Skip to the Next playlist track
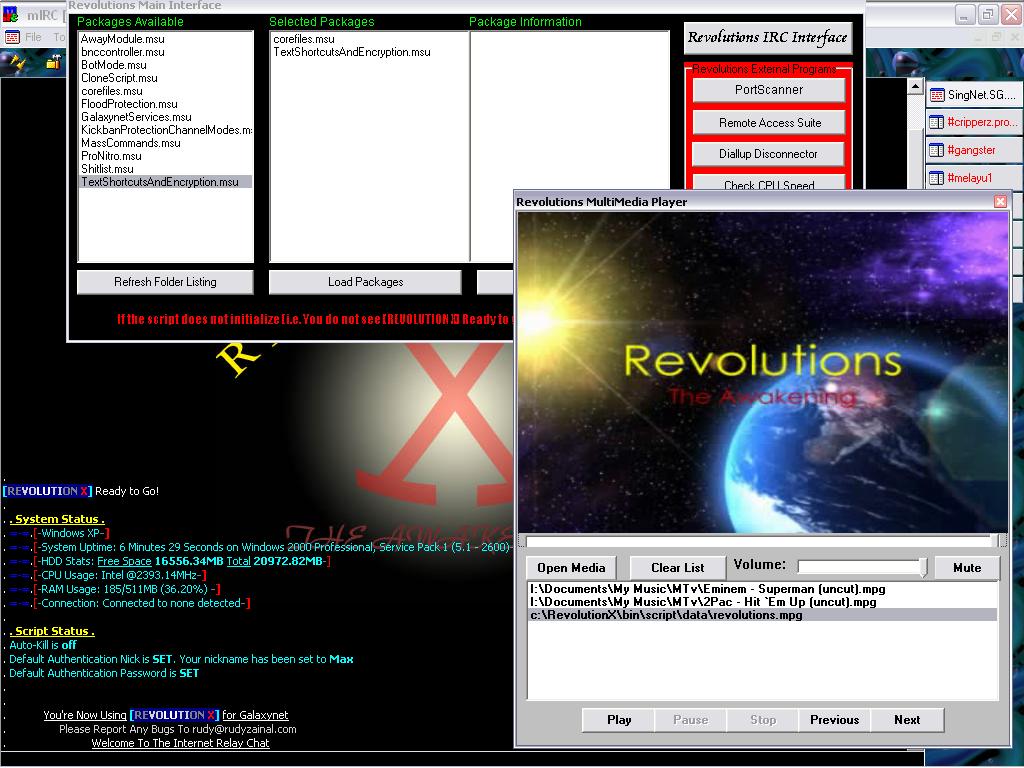 pyautogui.click(x=907, y=720)
